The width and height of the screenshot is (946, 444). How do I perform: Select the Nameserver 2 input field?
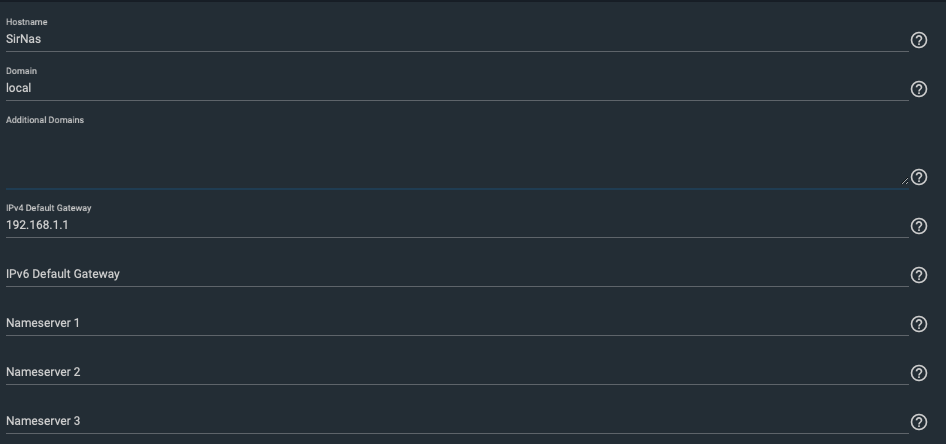pyautogui.click(x=457, y=372)
